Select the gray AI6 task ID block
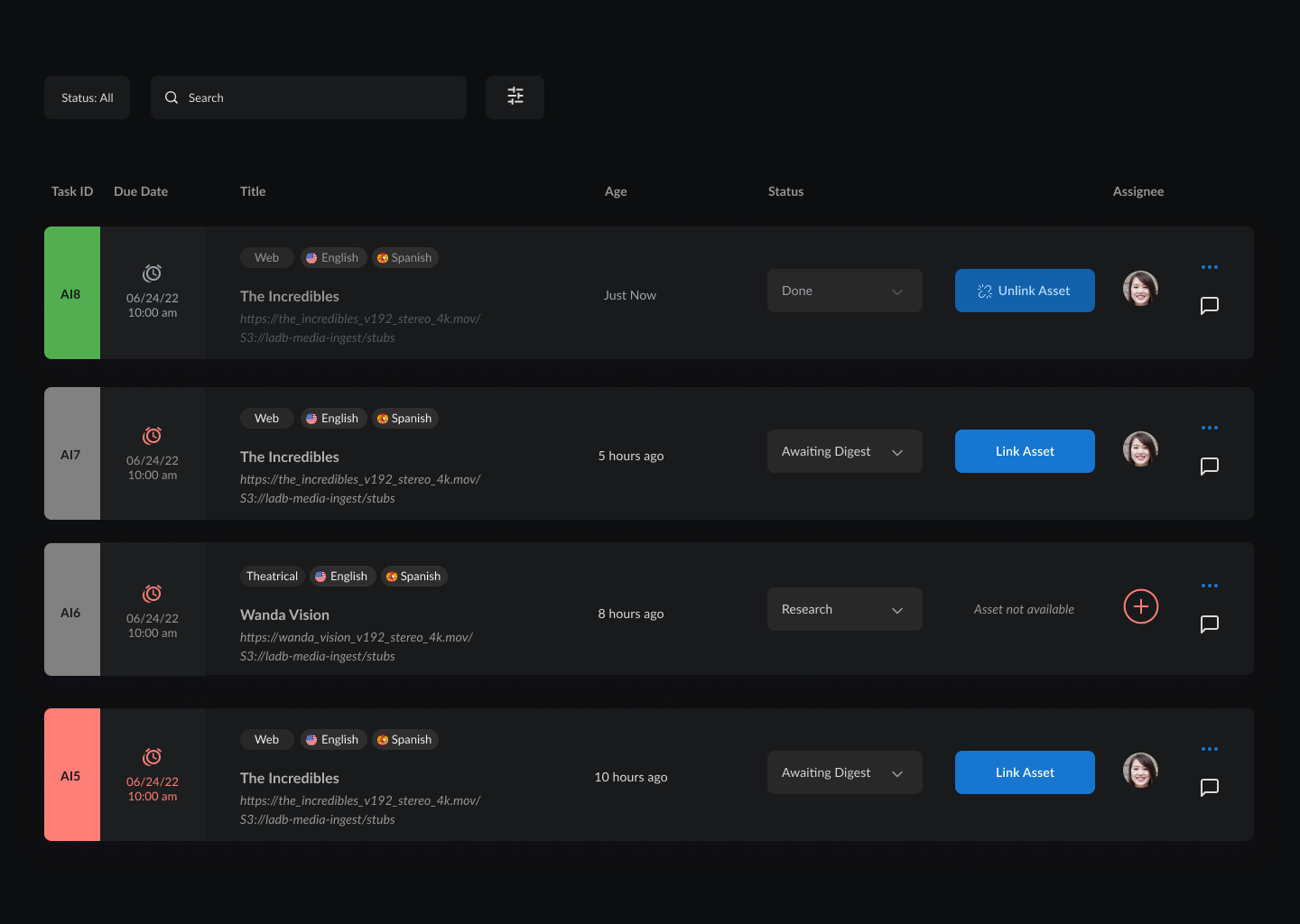 pyautogui.click(x=72, y=609)
